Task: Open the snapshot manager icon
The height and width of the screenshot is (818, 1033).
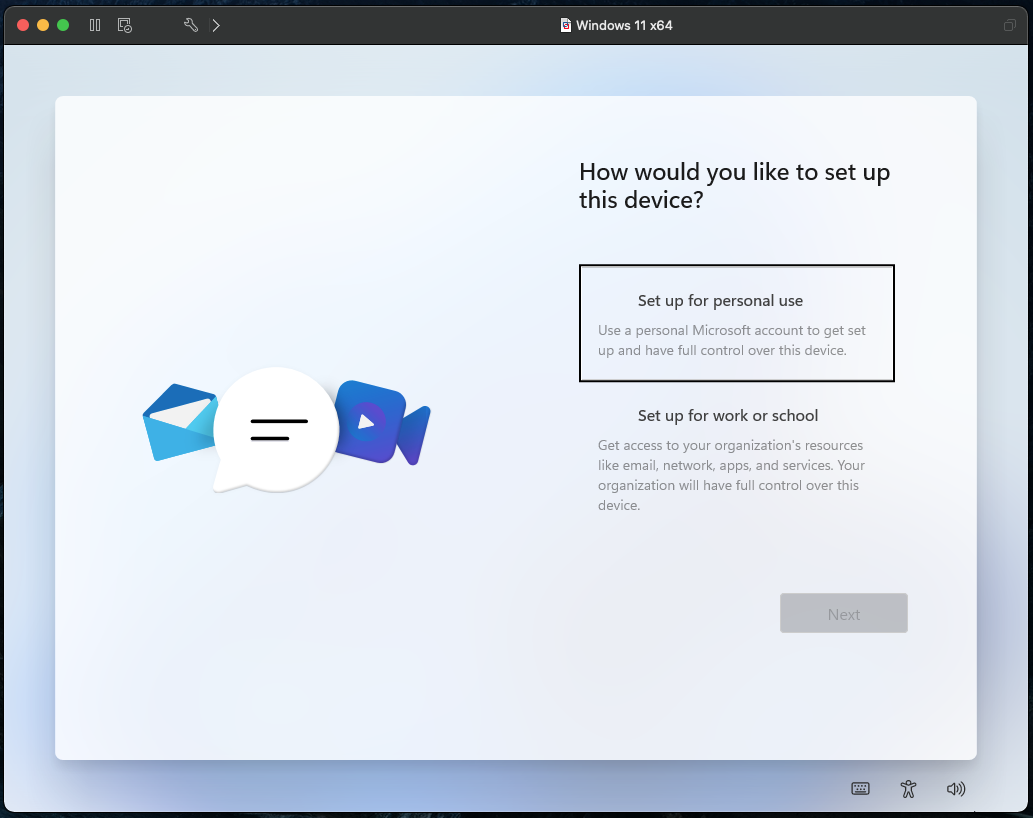Action: (x=125, y=25)
